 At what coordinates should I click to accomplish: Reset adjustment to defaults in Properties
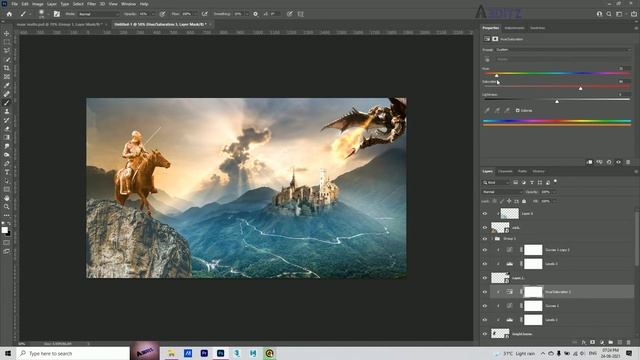click(x=609, y=162)
